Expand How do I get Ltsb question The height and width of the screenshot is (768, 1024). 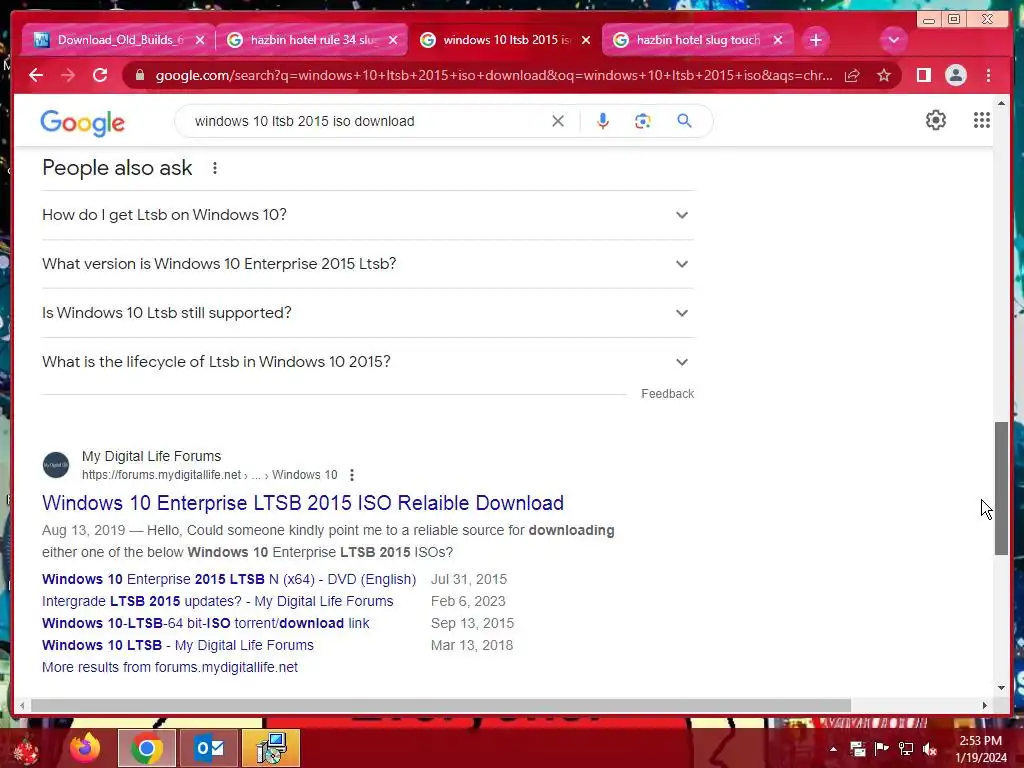click(x=368, y=215)
